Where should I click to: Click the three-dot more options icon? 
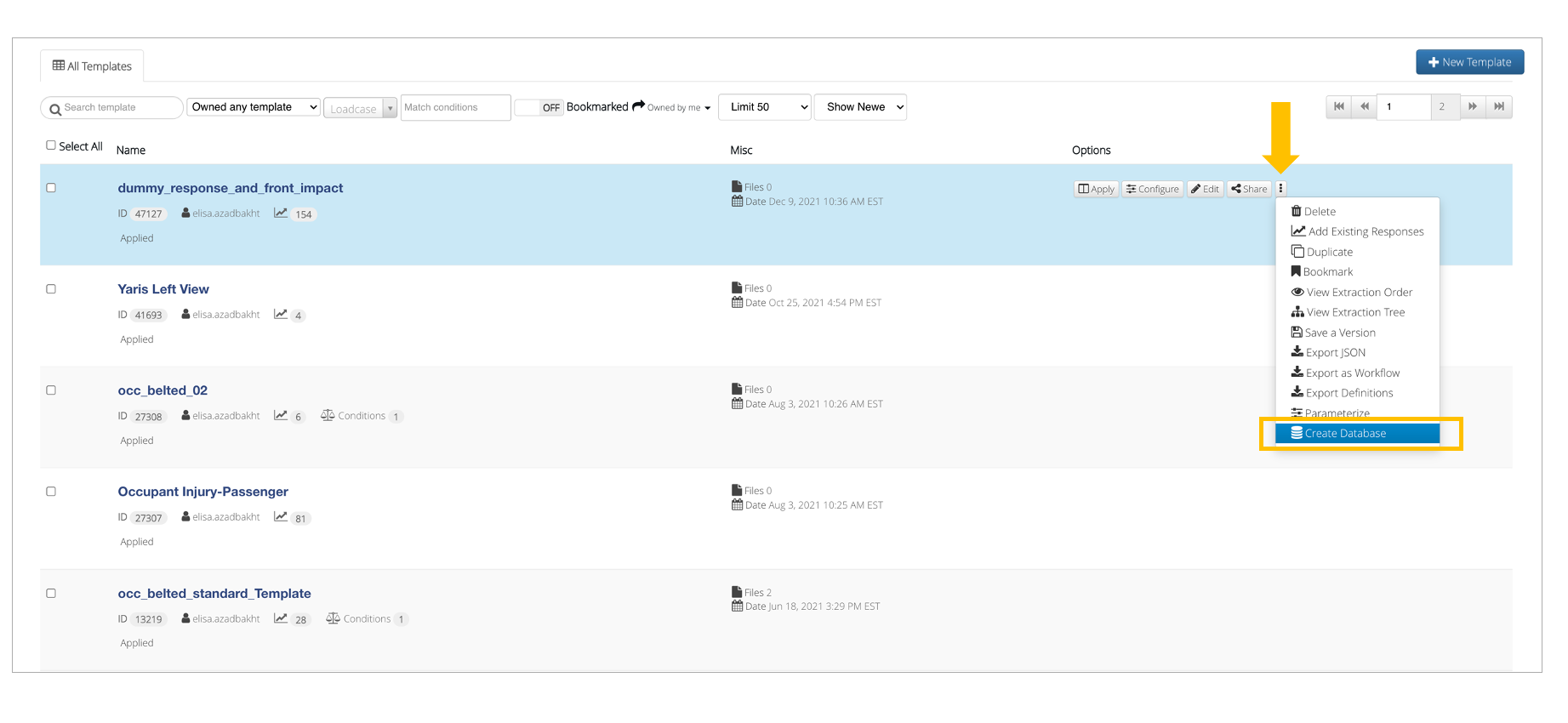click(1280, 189)
